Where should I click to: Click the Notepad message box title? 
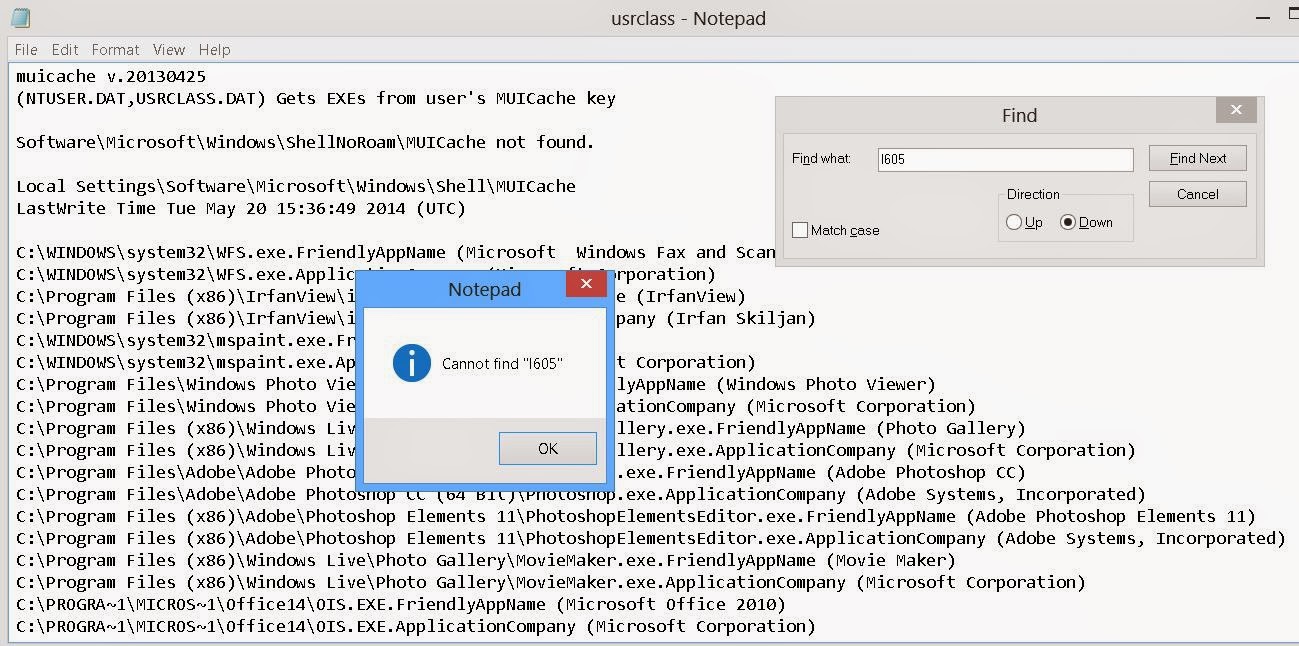click(484, 289)
